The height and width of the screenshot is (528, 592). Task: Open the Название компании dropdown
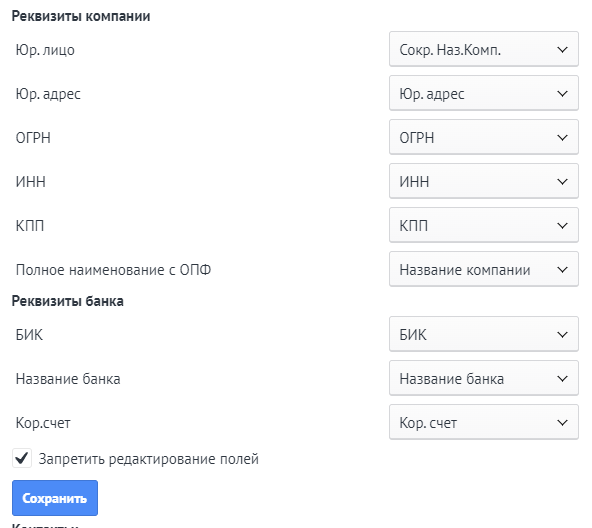(x=484, y=269)
